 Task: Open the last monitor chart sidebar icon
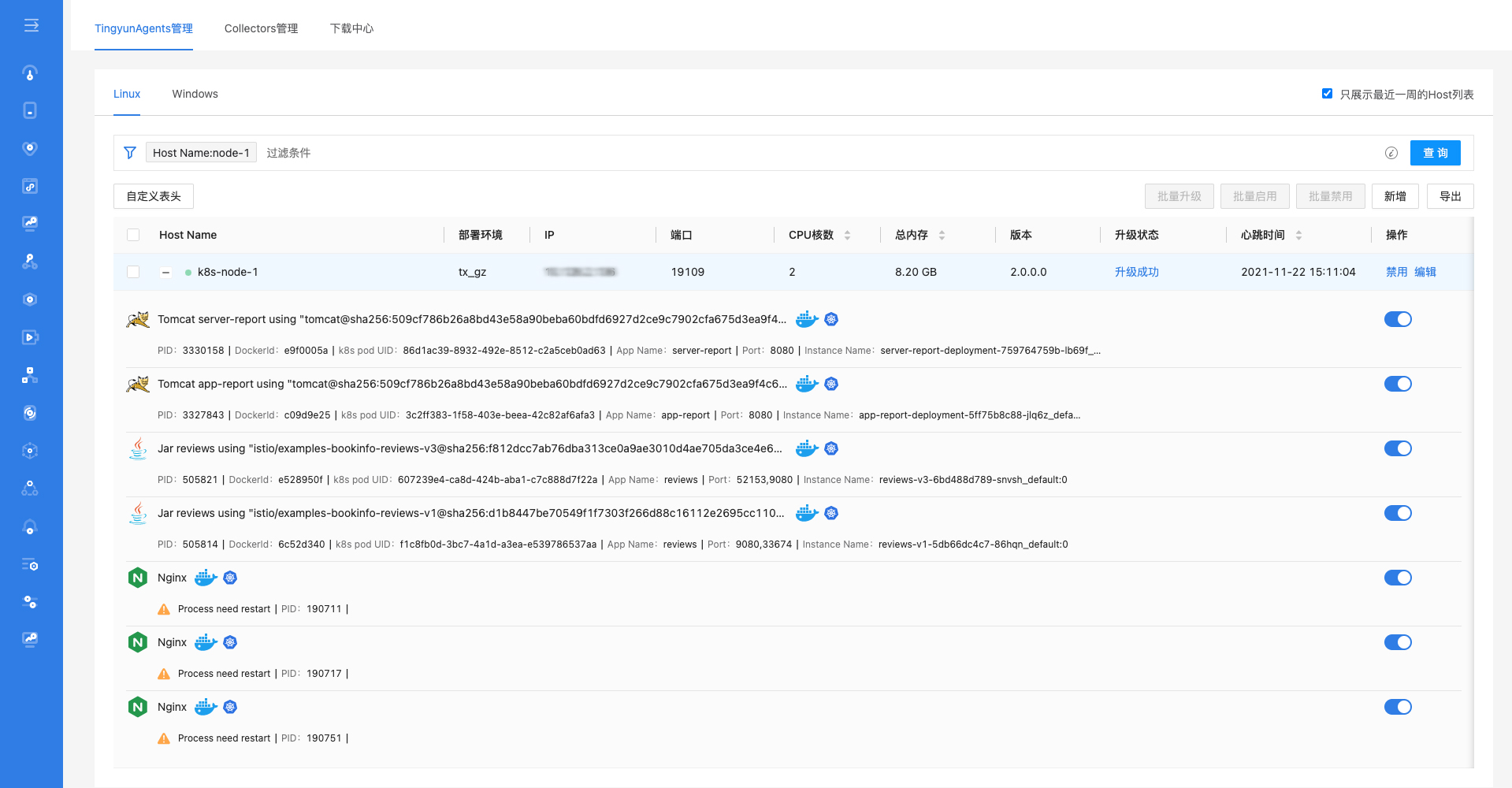click(30, 639)
